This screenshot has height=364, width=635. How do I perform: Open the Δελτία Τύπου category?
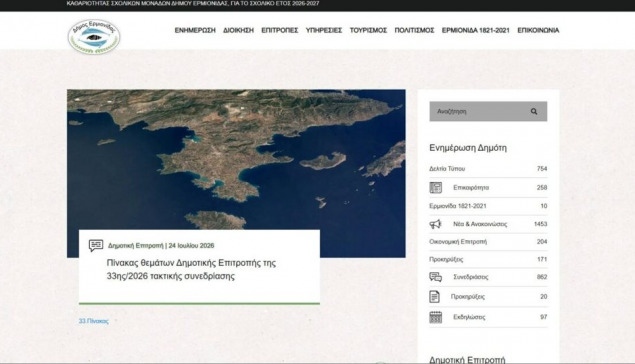(447, 169)
